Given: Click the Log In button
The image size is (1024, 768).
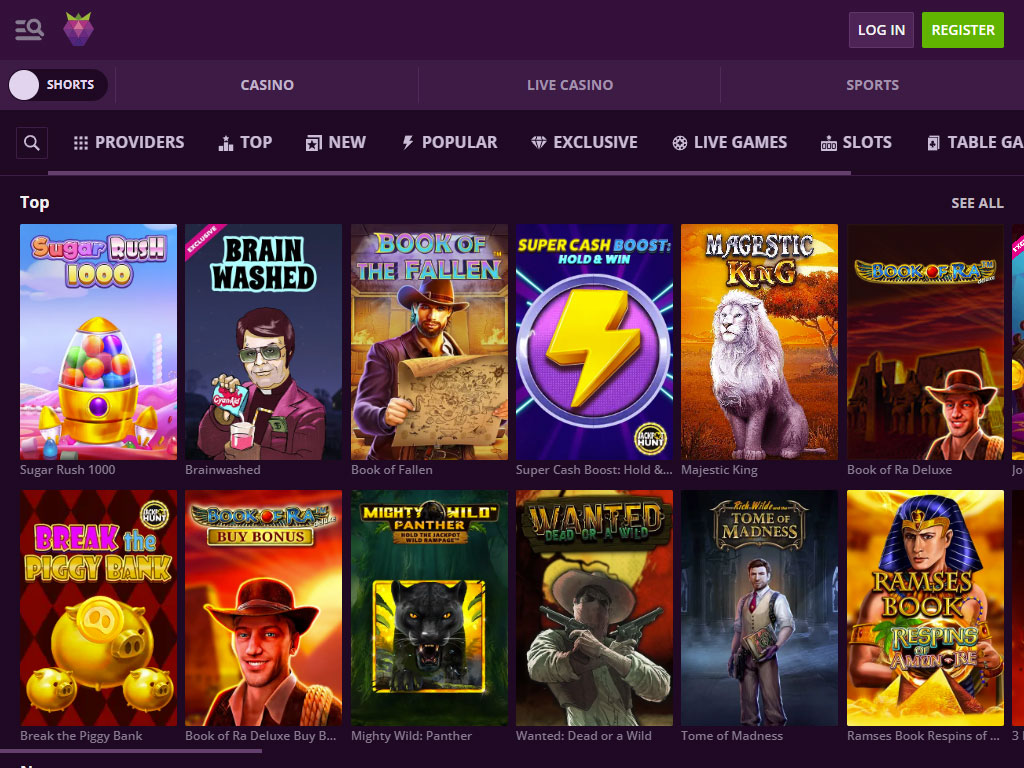Looking at the screenshot, I should click(x=881, y=30).
